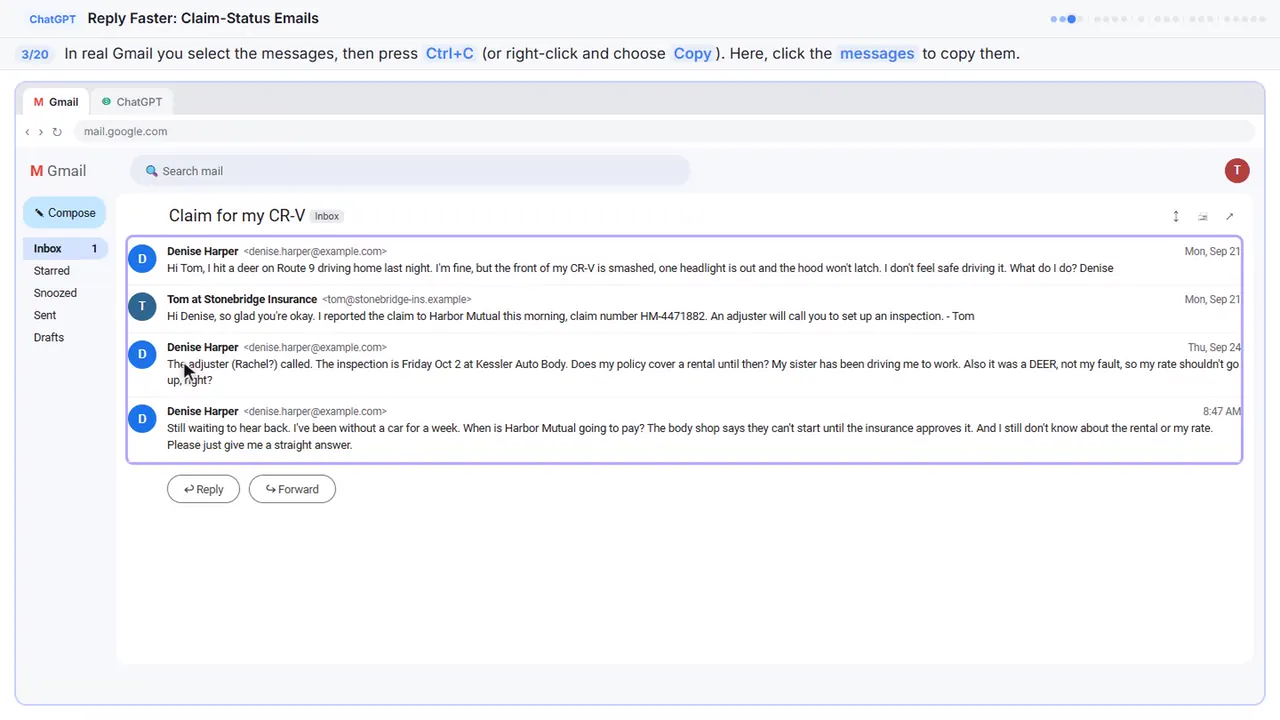Click the Compose button
1280x720 pixels.
click(x=65, y=213)
